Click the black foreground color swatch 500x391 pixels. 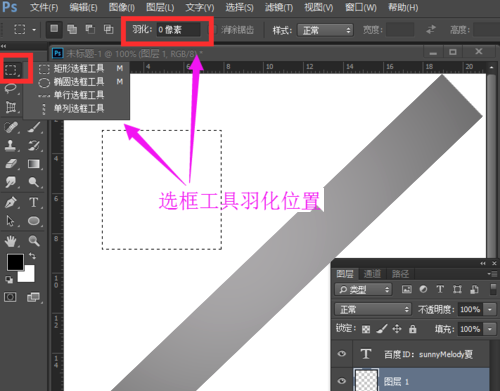coord(15,262)
